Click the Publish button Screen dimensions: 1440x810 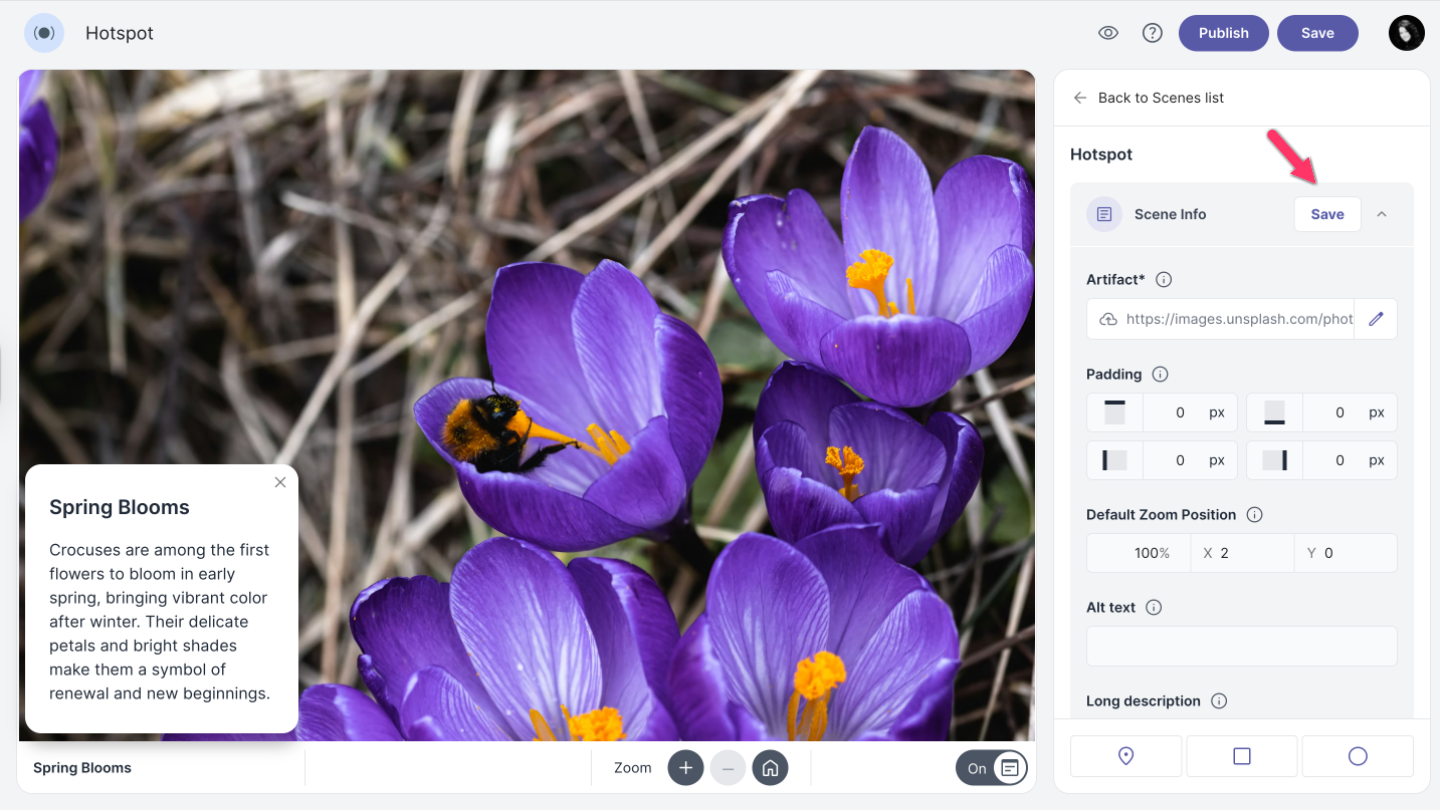coord(1223,33)
